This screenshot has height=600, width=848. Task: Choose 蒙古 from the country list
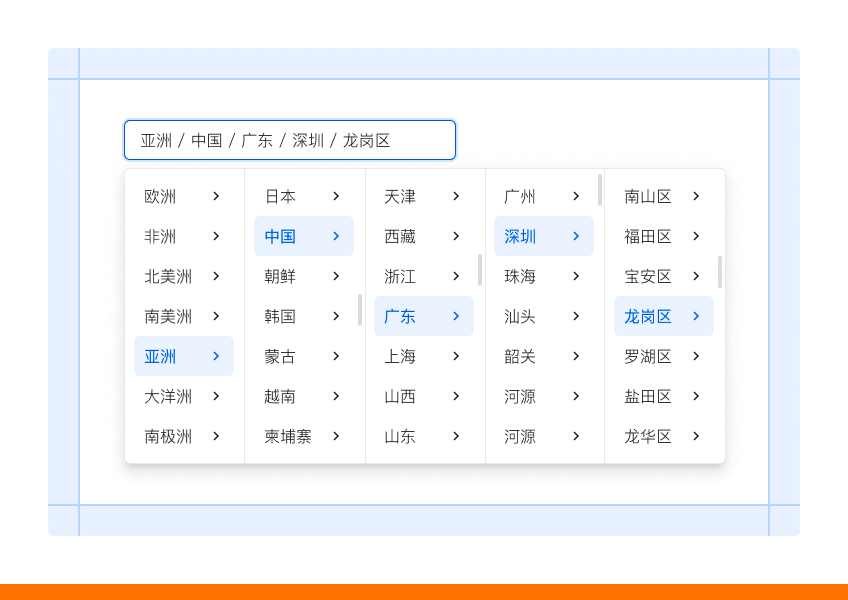[x=280, y=356]
